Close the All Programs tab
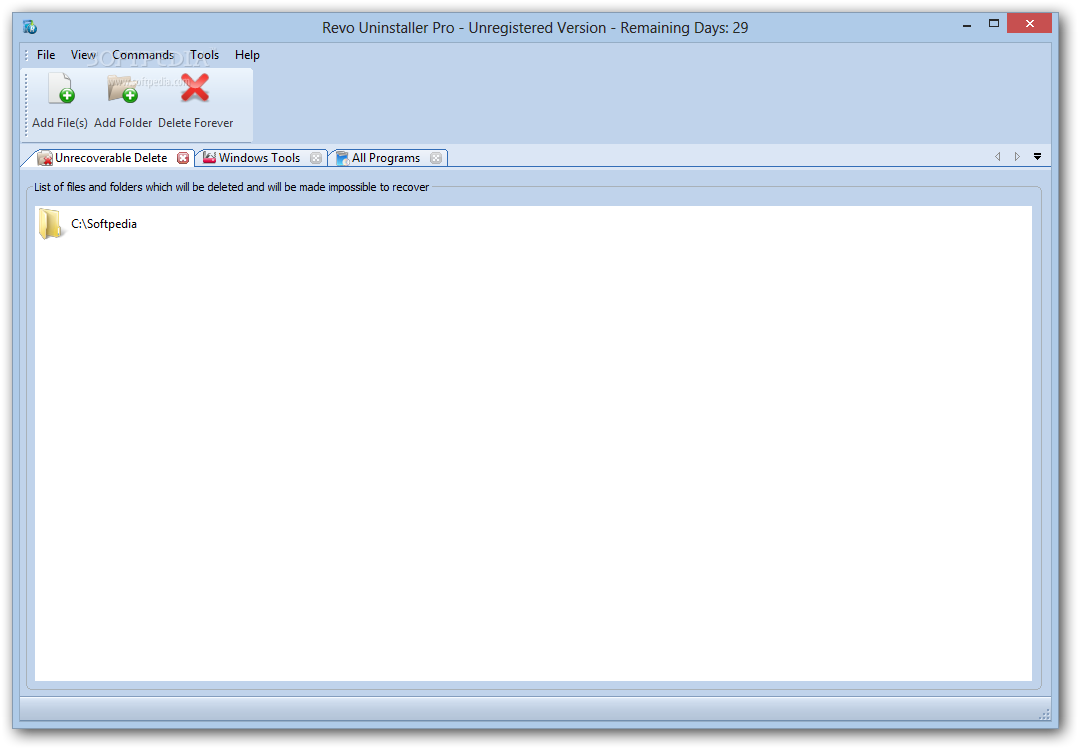The width and height of the screenshot is (1079, 749). coord(436,158)
